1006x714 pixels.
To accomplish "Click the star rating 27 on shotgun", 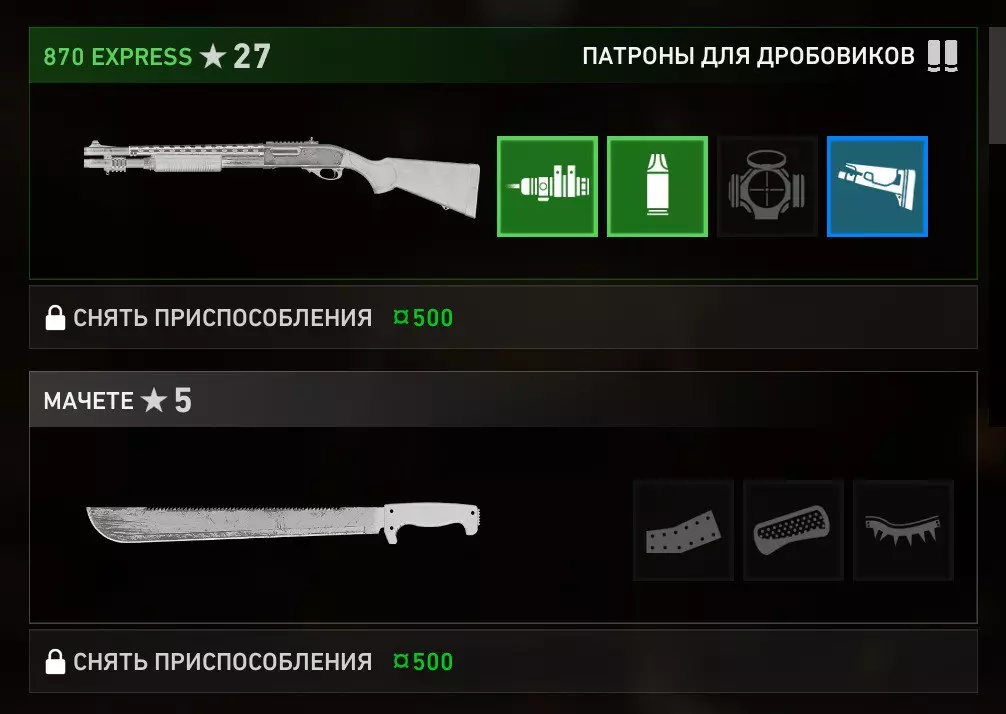I will (x=235, y=56).
